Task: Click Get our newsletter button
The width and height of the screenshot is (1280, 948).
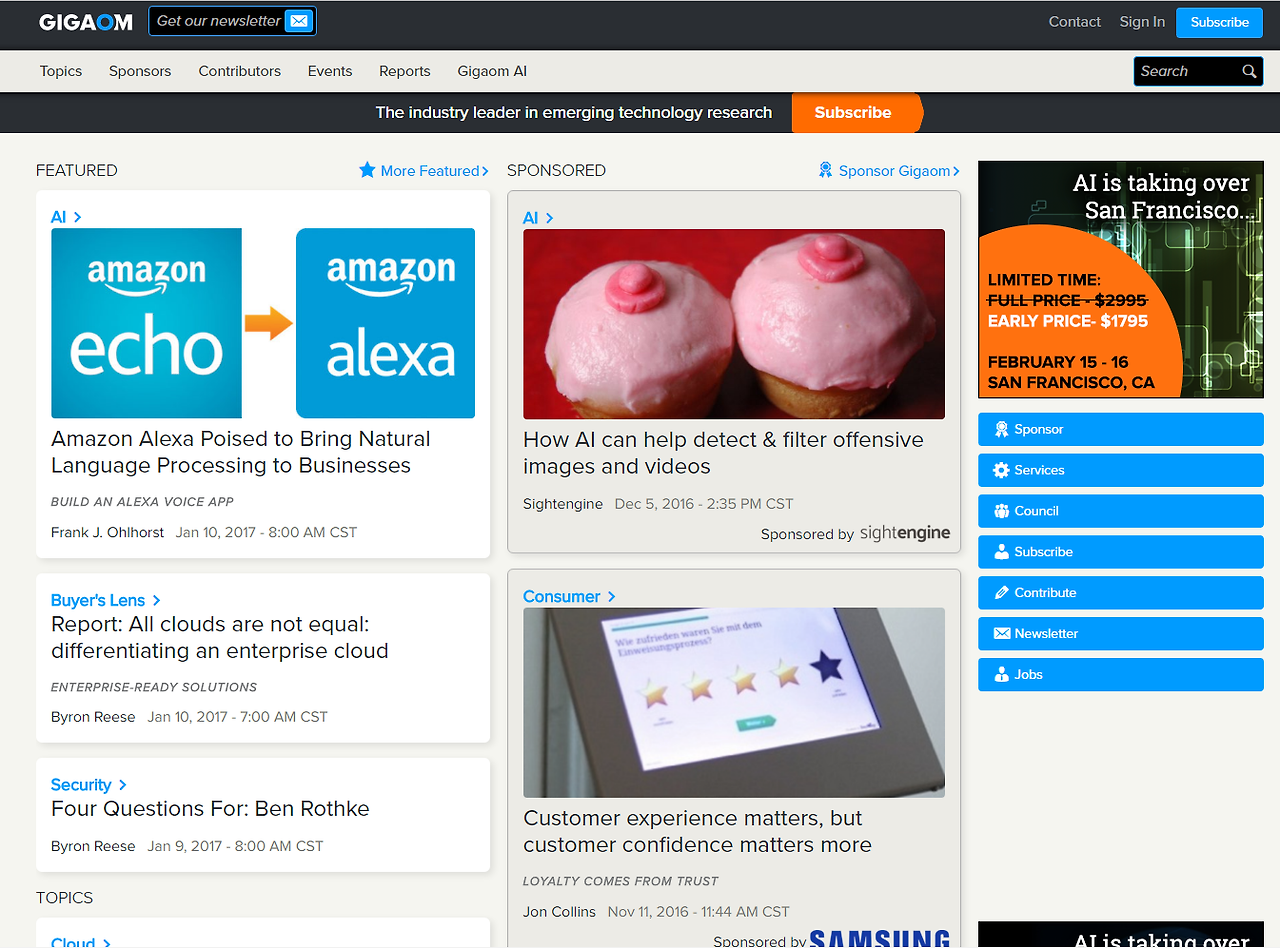Action: pos(232,21)
